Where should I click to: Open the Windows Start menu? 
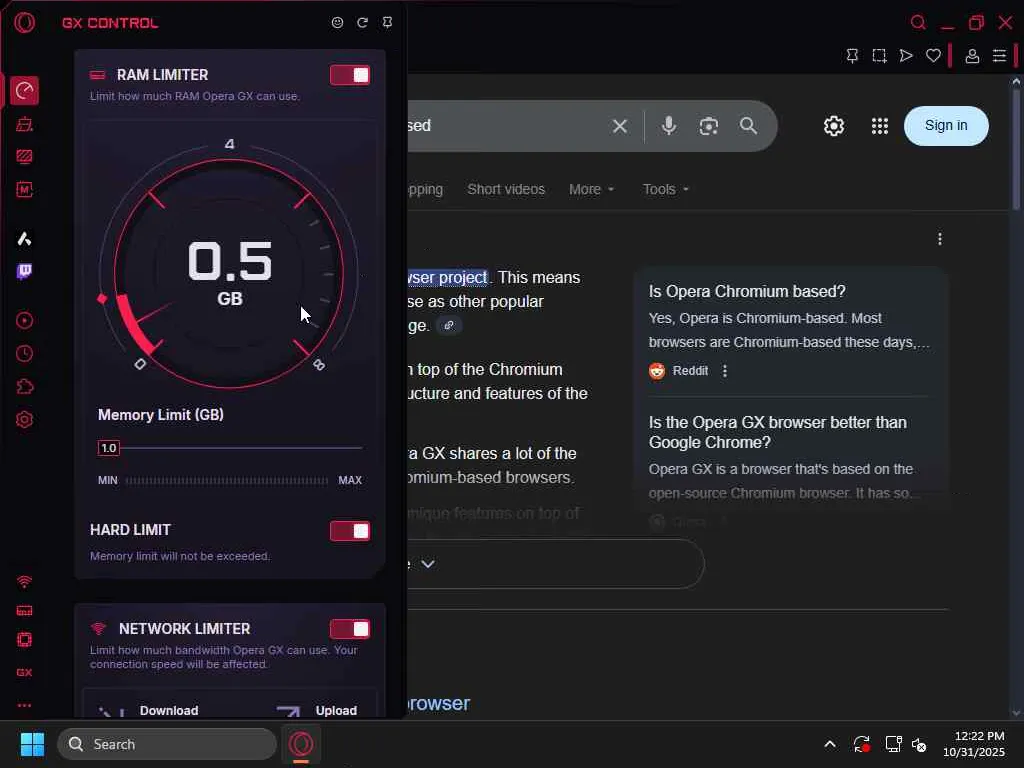coord(33,744)
